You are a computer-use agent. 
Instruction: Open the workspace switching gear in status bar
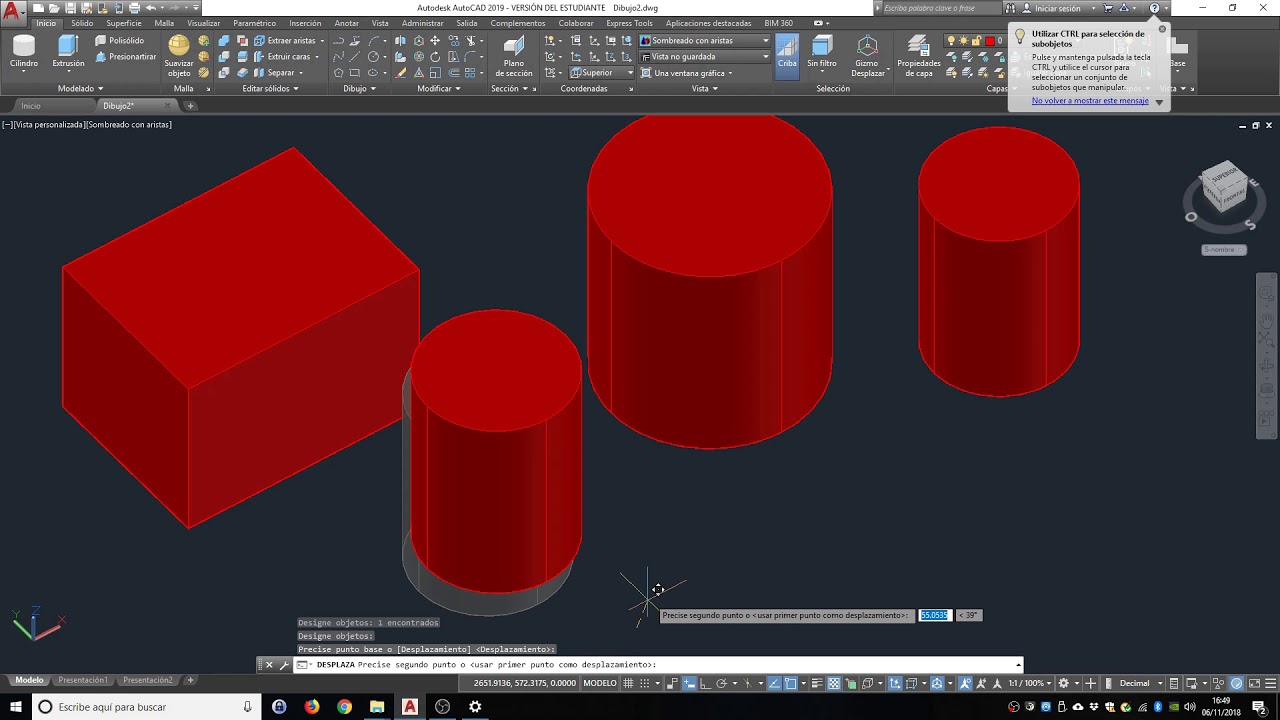click(1066, 683)
